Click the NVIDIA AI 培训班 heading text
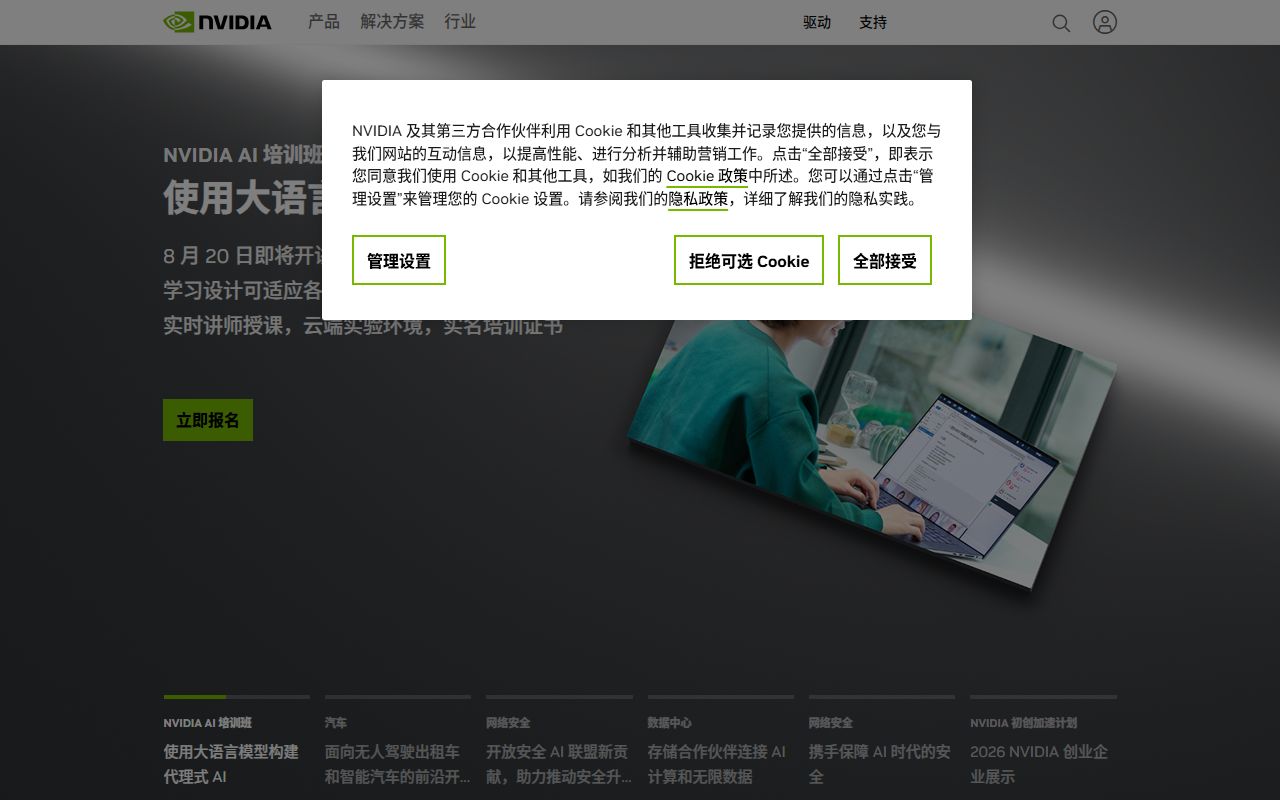1280x800 pixels. [243, 155]
